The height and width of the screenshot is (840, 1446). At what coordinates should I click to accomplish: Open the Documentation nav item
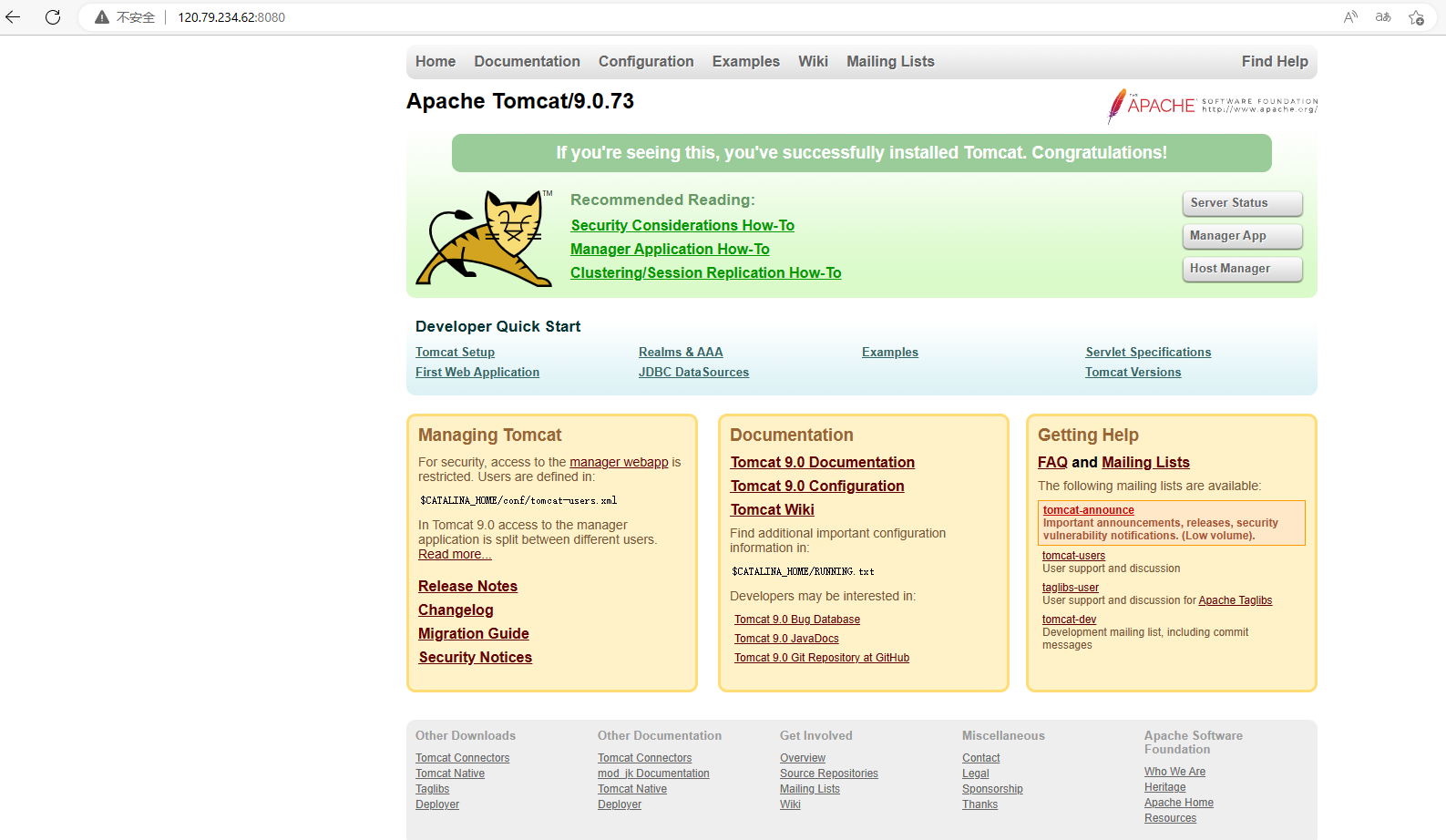(x=527, y=61)
